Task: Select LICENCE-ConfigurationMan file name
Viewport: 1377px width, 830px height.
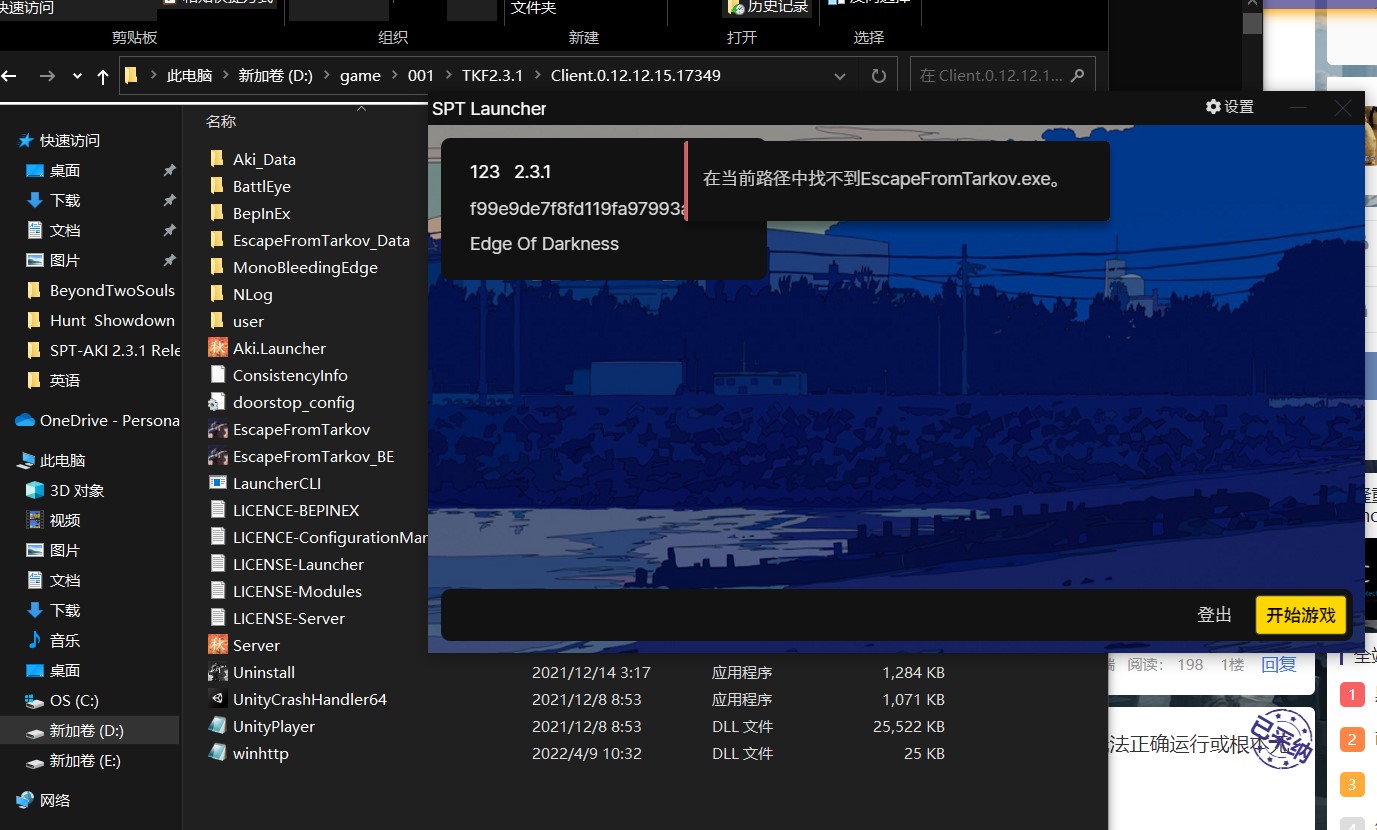Action: tap(330, 537)
